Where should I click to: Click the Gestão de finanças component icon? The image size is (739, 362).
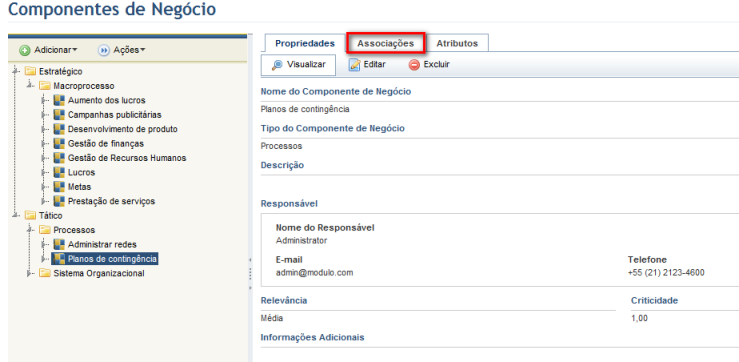tap(59, 143)
